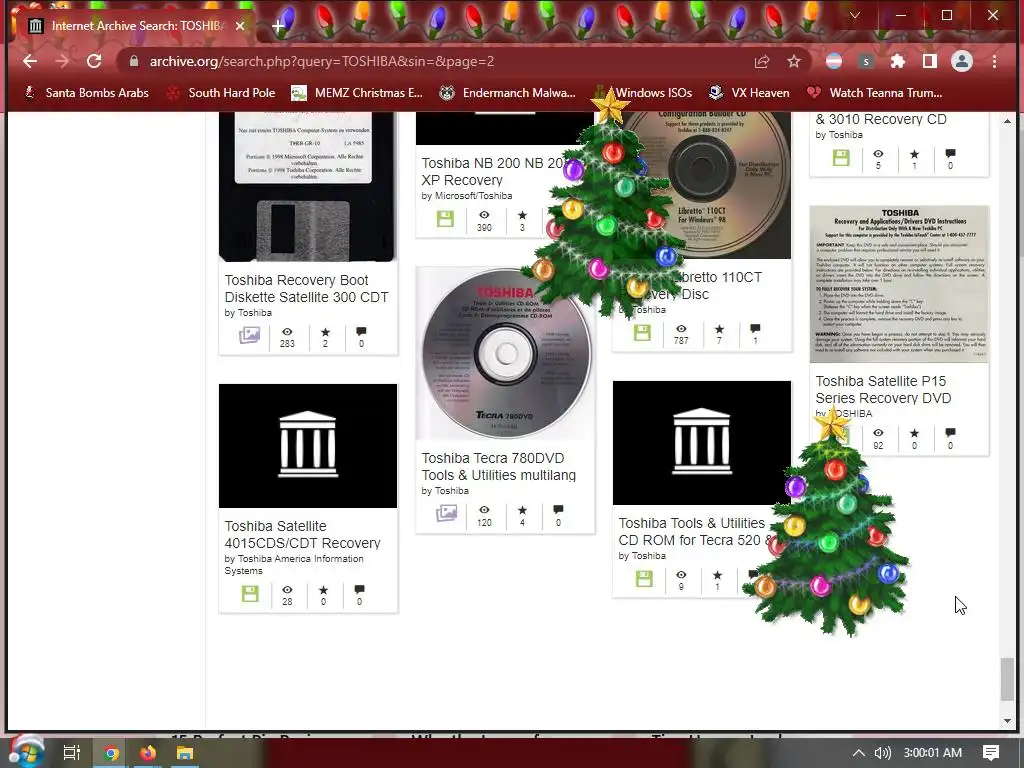Reload the archive.org page
Viewport: 1024px width, 768px height.
(x=94, y=61)
